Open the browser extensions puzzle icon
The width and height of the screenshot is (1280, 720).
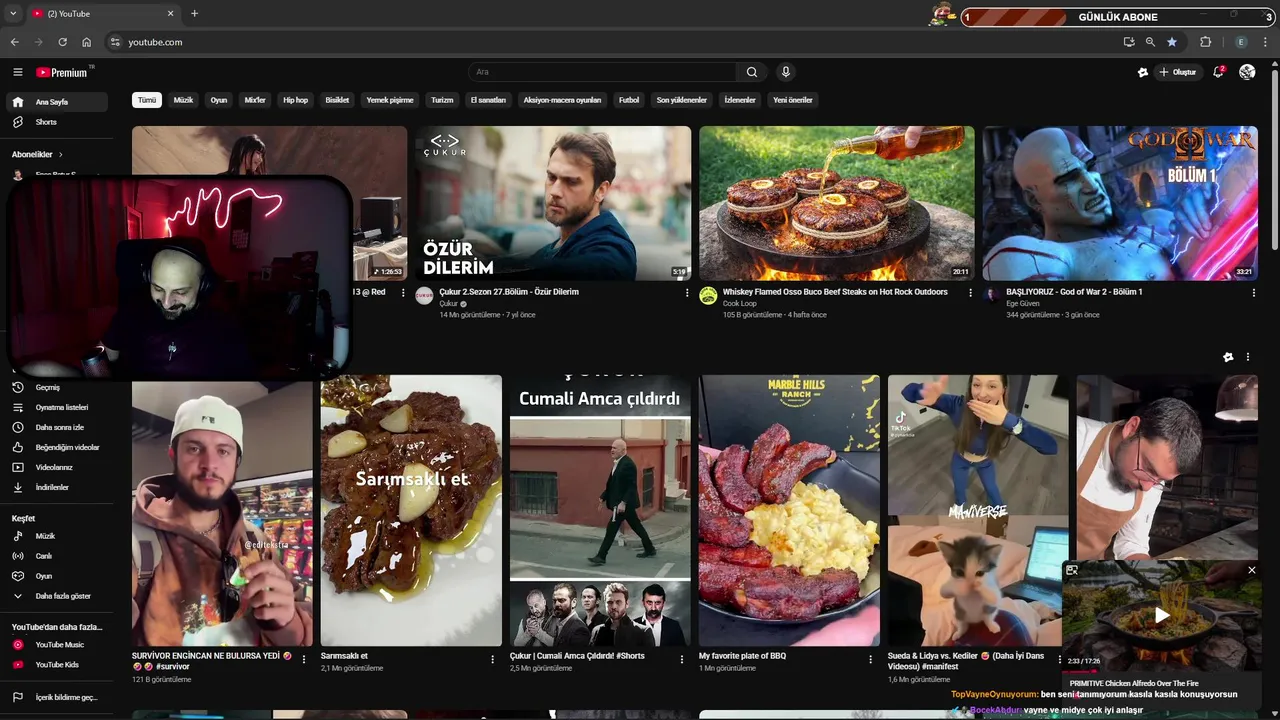[x=1205, y=42]
